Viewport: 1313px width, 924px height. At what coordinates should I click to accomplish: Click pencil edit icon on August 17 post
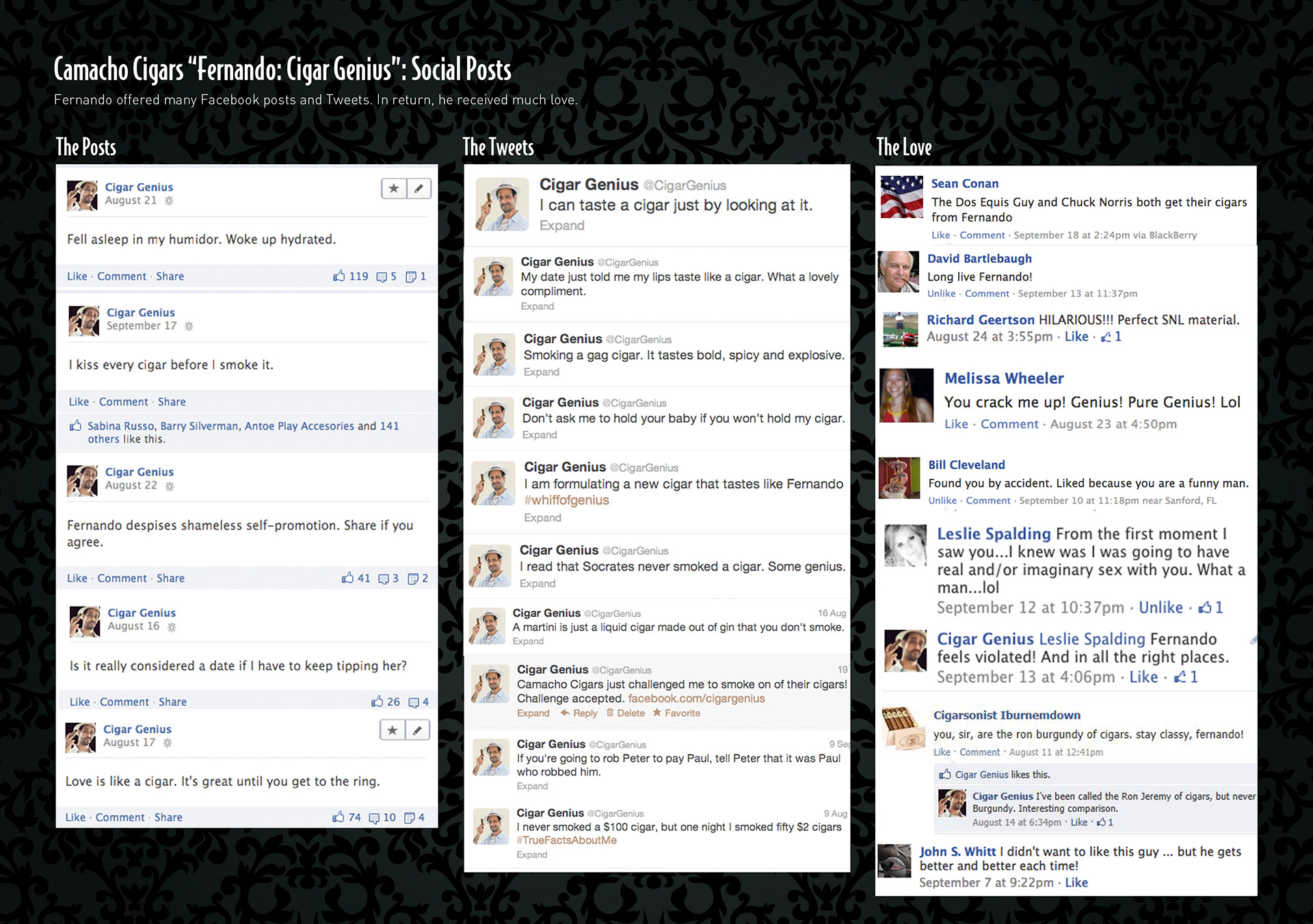417,730
